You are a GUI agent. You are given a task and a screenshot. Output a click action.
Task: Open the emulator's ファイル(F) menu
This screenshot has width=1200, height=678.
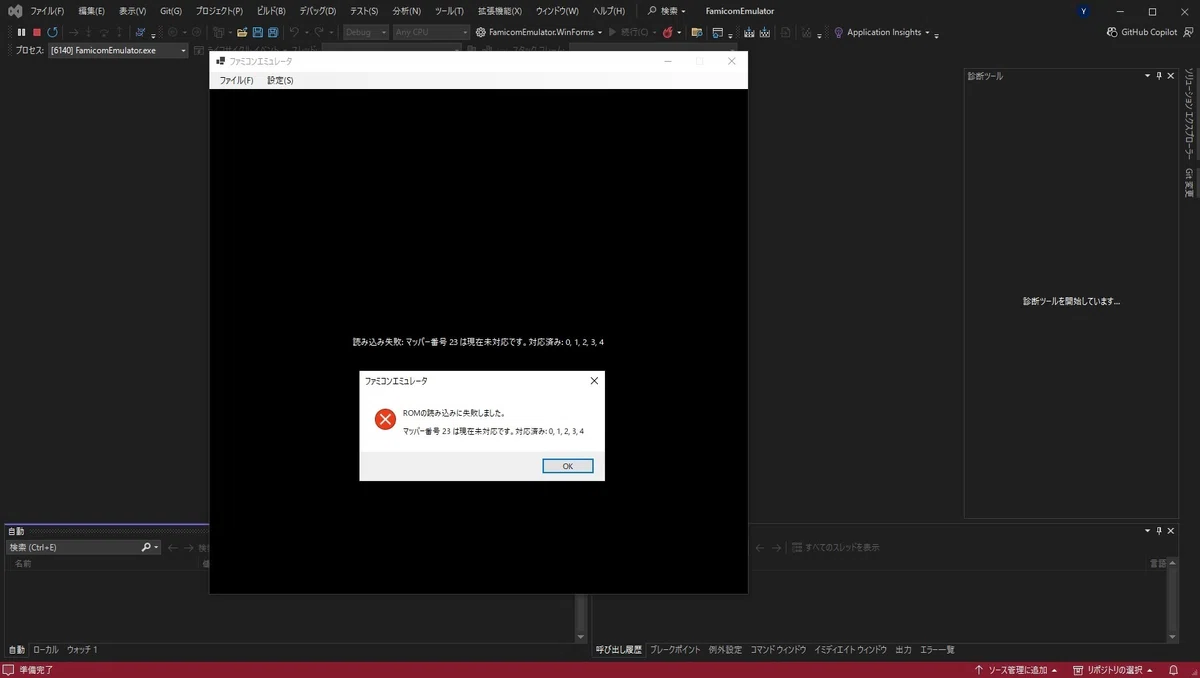236,80
